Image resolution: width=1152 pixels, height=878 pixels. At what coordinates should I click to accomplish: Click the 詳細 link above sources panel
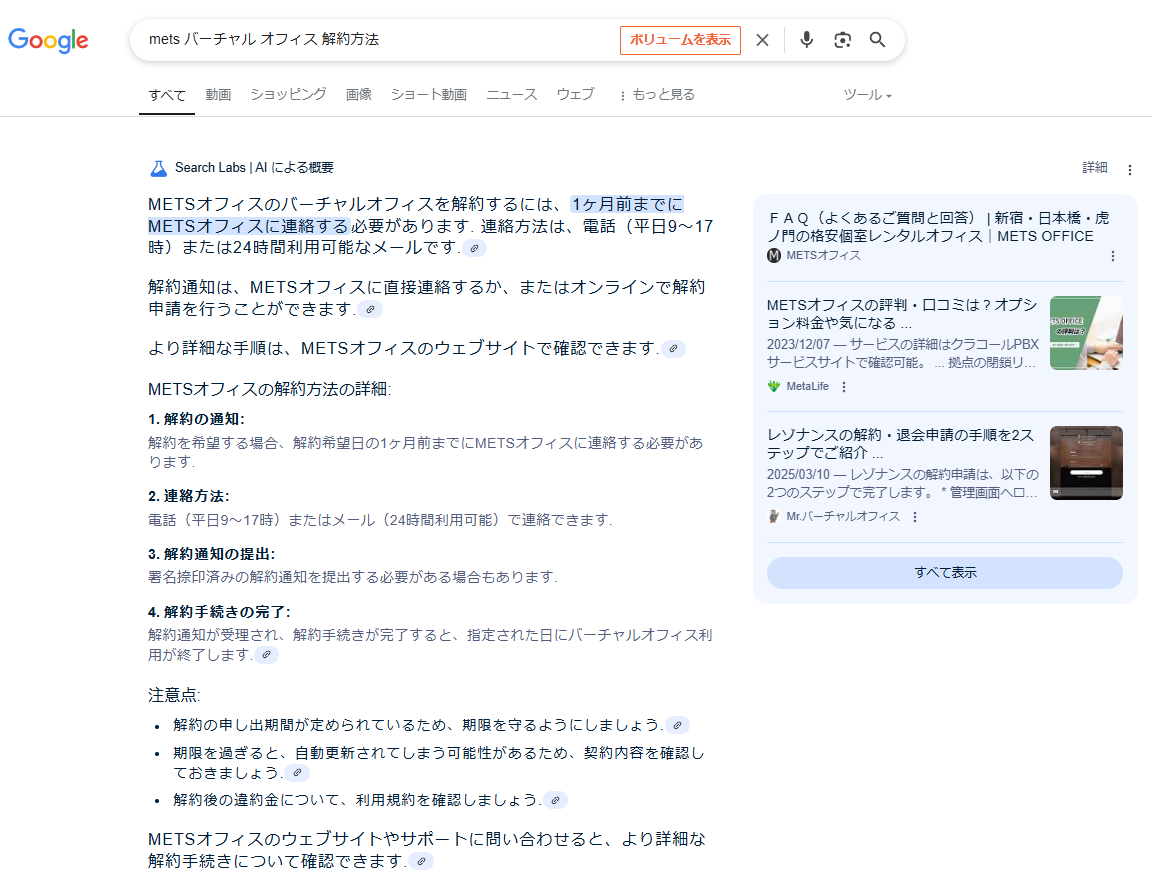tap(1095, 168)
